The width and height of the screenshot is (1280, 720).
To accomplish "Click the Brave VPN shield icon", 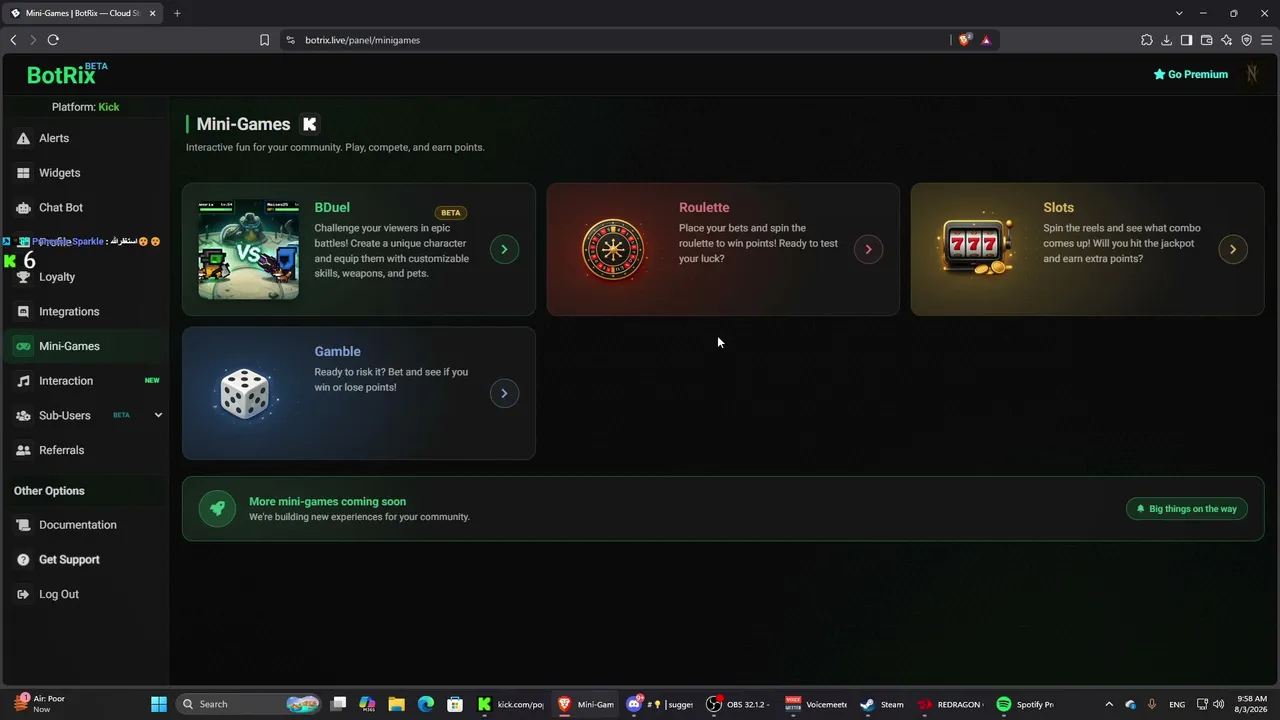I will (x=1247, y=40).
